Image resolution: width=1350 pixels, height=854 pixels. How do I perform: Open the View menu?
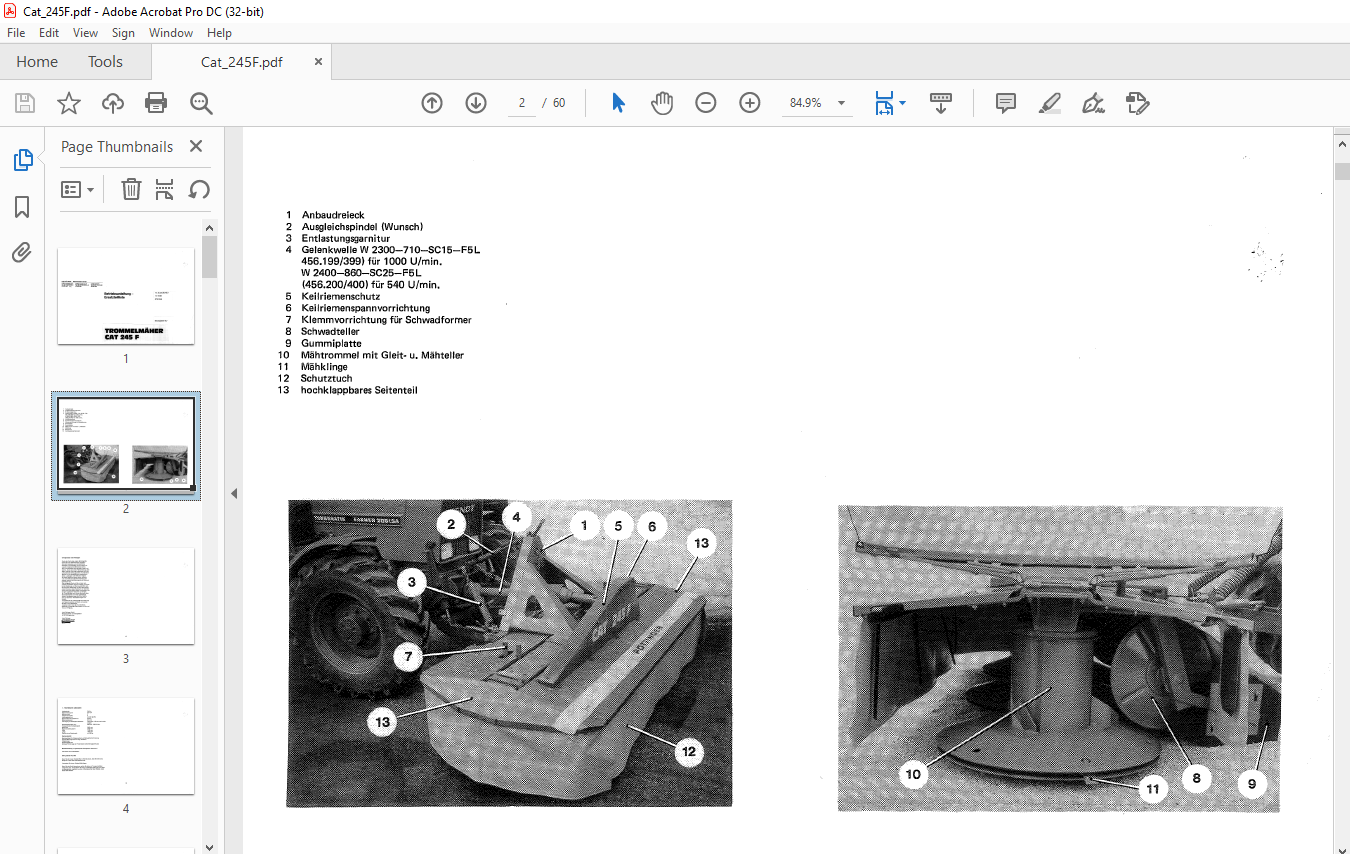tap(86, 33)
